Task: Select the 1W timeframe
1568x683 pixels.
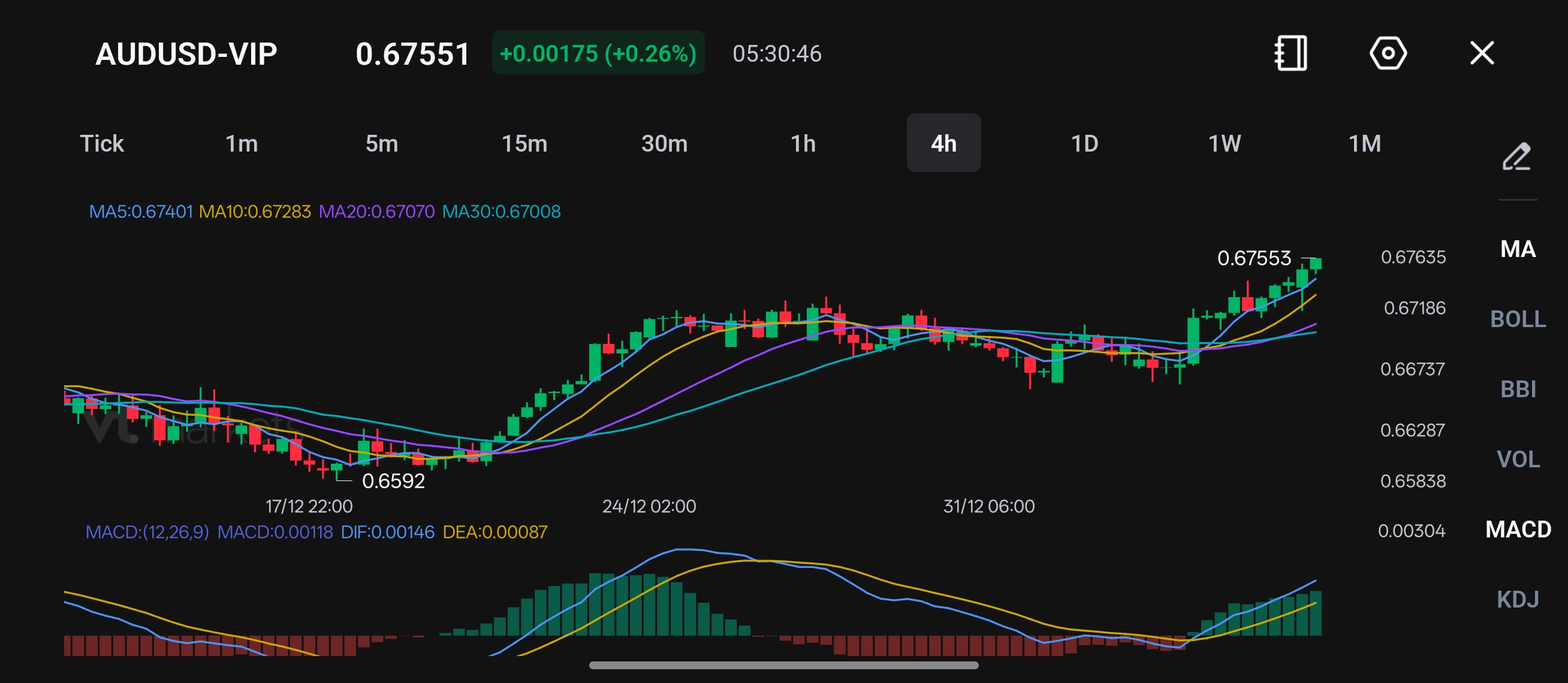Action: pyautogui.click(x=1224, y=144)
